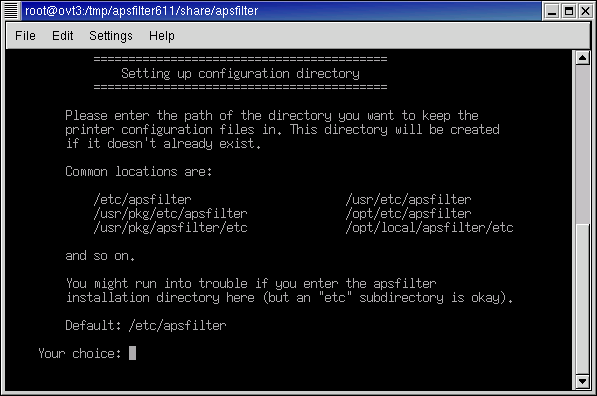Click the /opt/local/apsfilter/etc path text

tap(429, 228)
